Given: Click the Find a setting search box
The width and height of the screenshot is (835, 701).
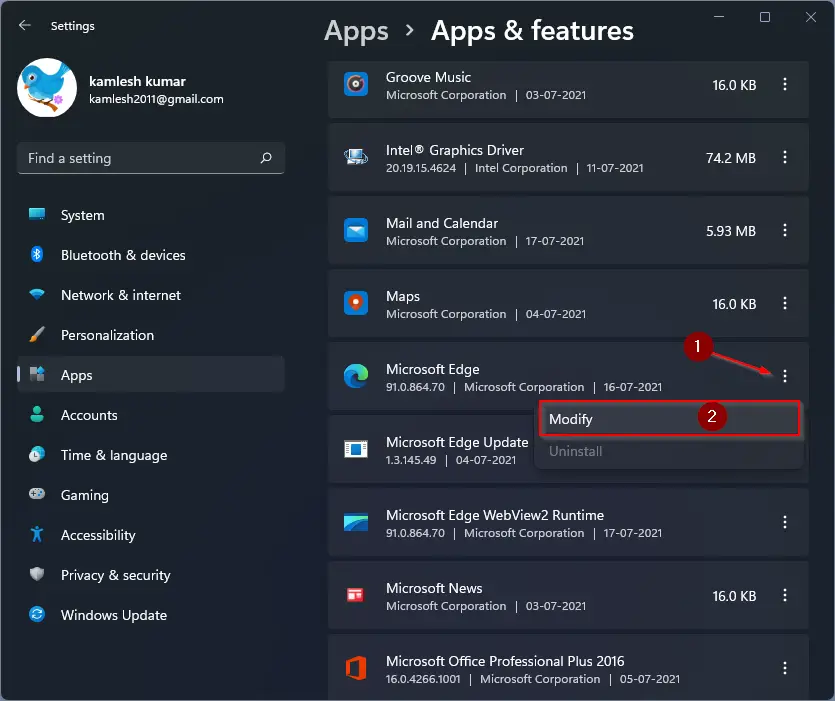Looking at the screenshot, I should pos(151,158).
